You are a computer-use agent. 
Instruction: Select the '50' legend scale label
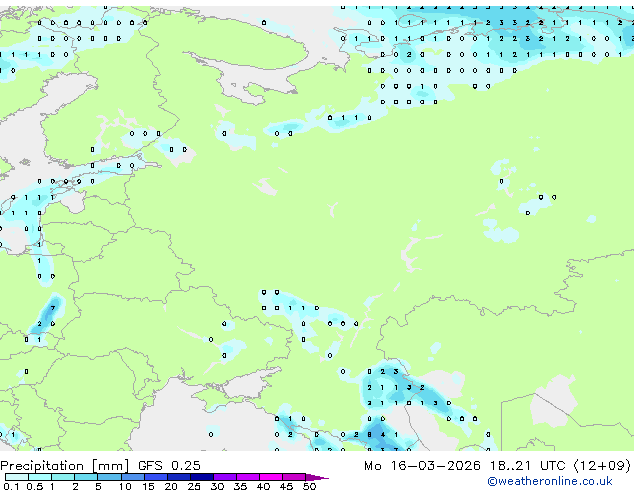pyautogui.click(x=309, y=486)
